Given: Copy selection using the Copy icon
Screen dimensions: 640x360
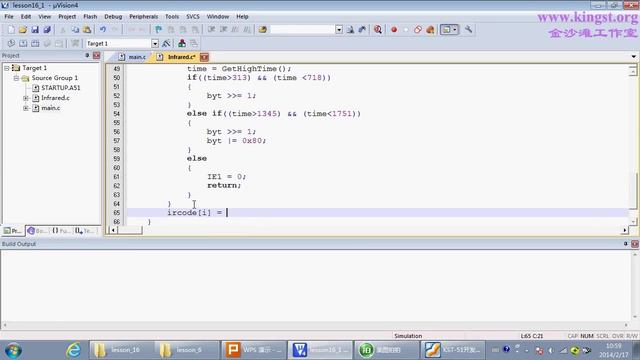Looking at the screenshot, I should 75,30.
